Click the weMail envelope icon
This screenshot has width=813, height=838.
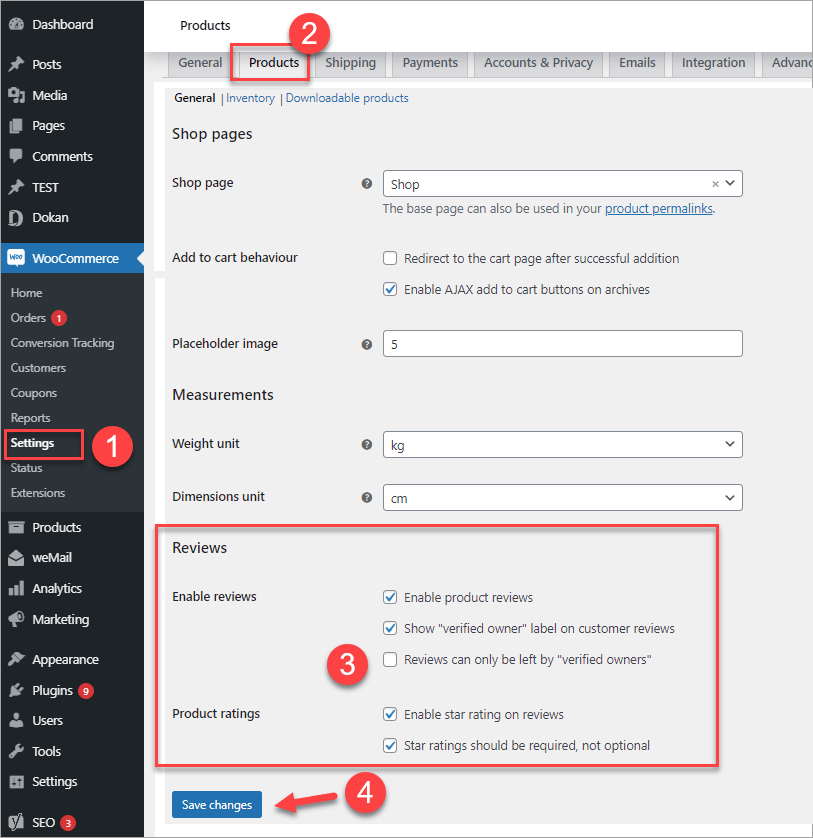tap(16, 558)
